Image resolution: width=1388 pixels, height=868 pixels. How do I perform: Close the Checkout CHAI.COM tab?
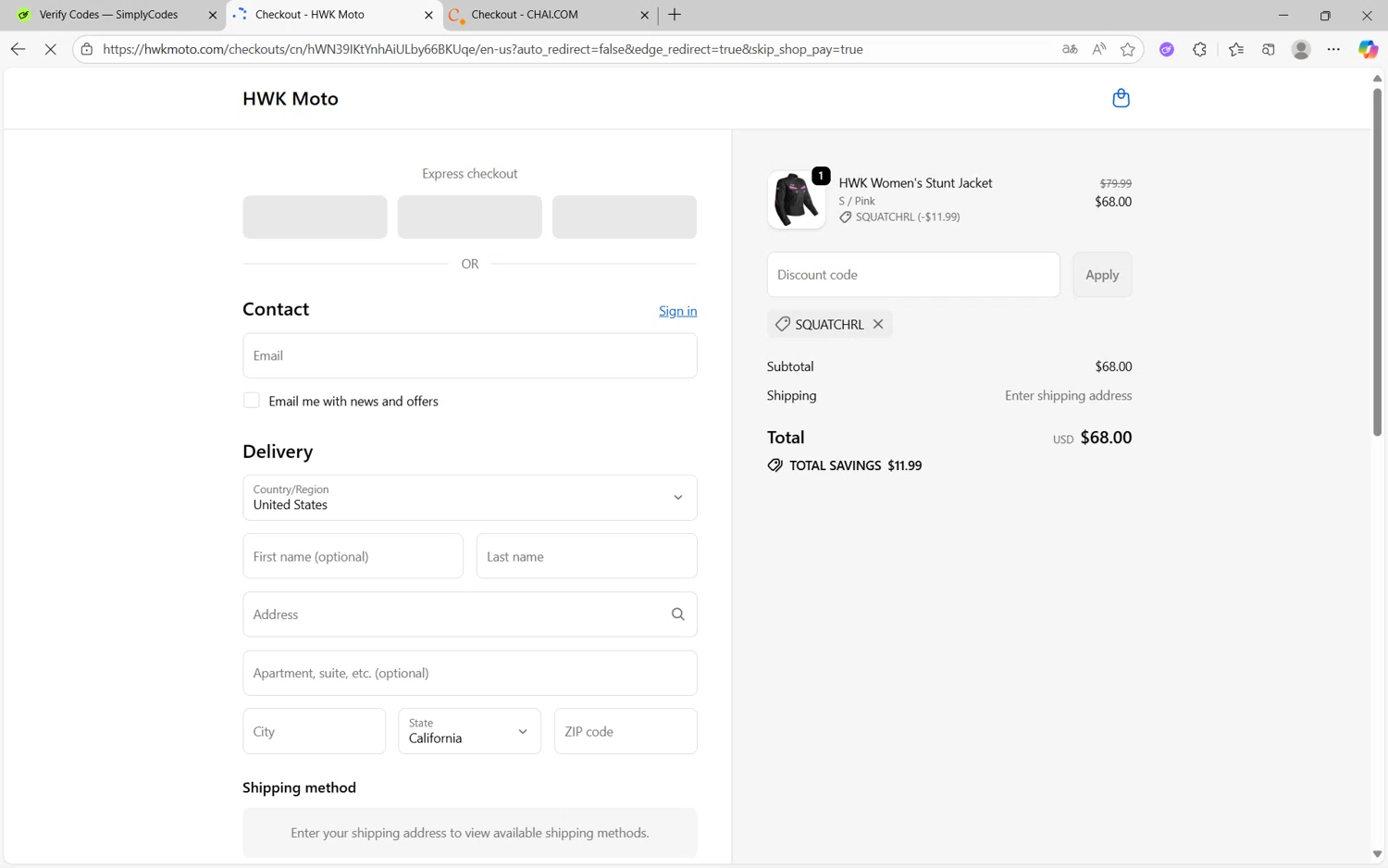pyautogui.click(x=645, y=15)
